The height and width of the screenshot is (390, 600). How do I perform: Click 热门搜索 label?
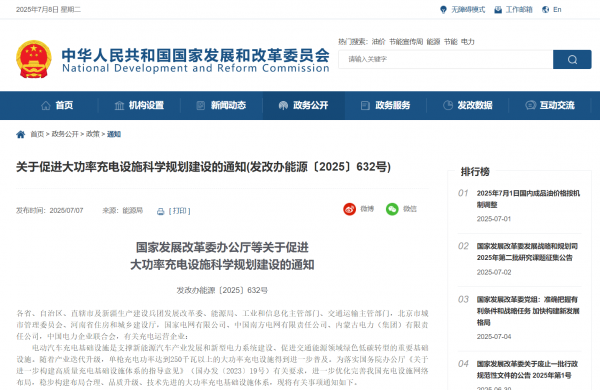point(353,41)
